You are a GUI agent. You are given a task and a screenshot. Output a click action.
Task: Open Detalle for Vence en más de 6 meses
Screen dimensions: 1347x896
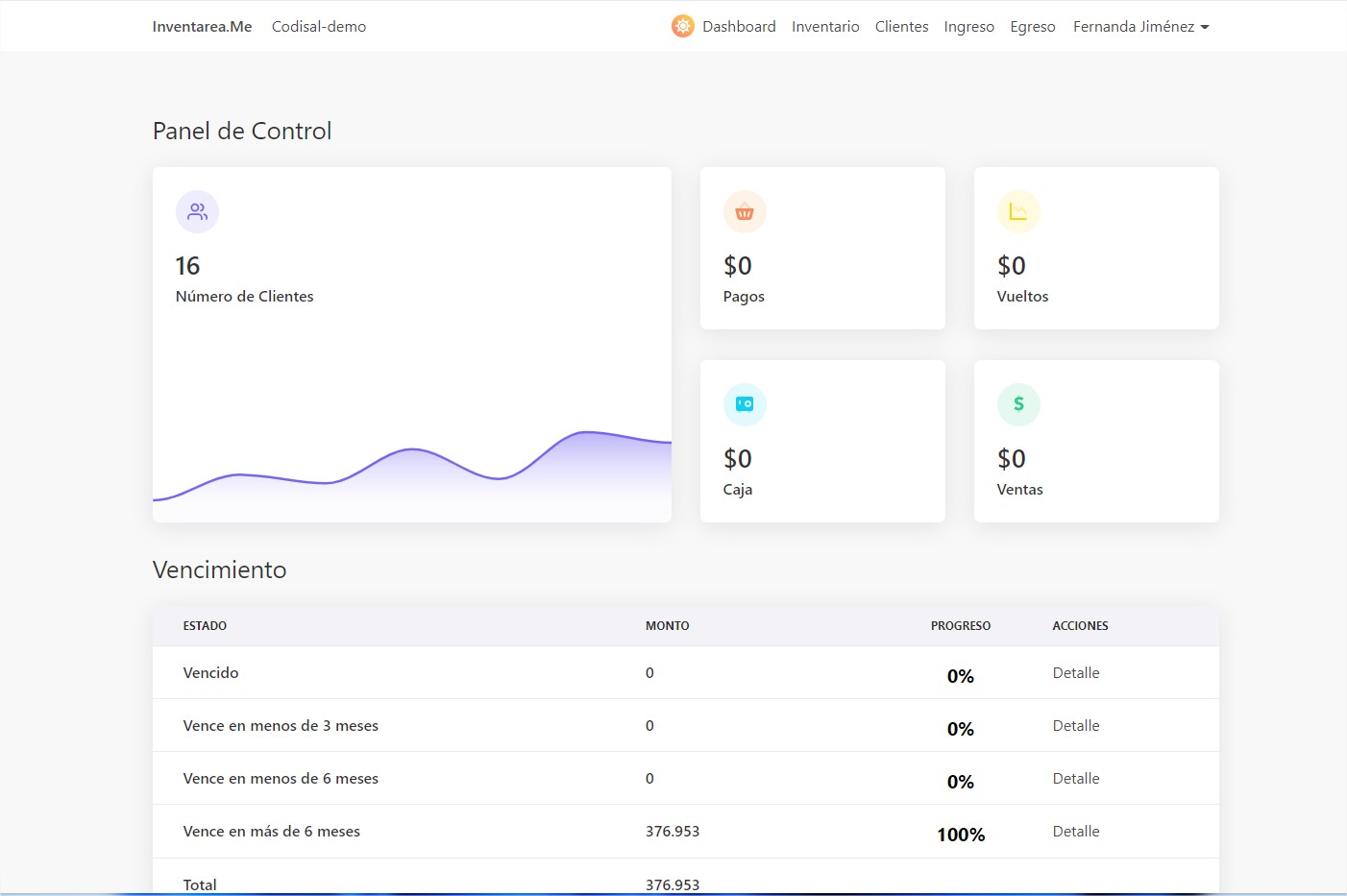pyautogui.click(x=1075, y=831)
